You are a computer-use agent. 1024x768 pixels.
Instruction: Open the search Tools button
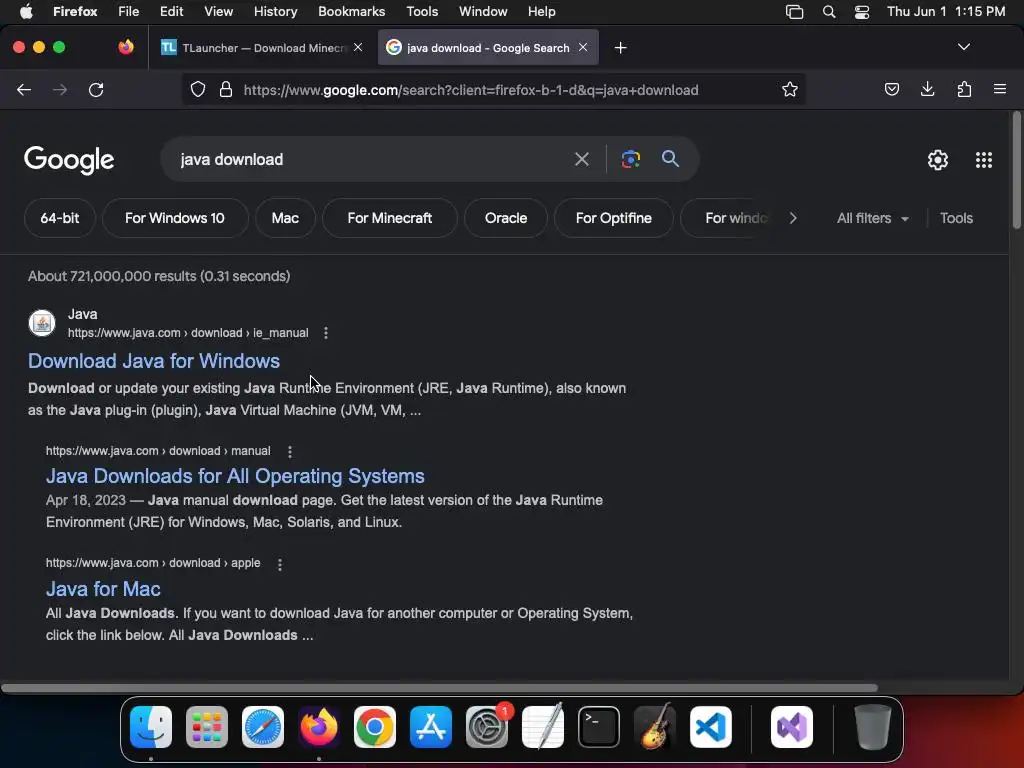coord(956,218)
